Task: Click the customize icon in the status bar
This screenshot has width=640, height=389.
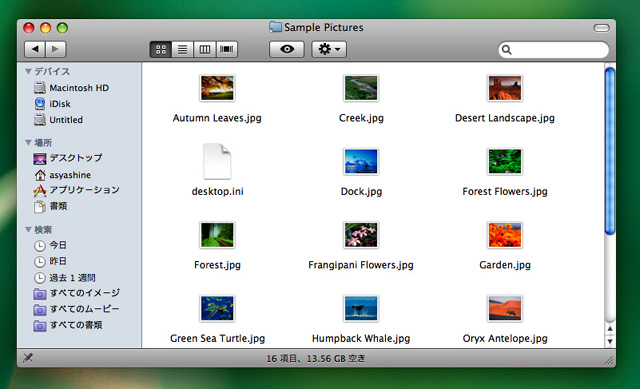Action: [x=28, y=358]
